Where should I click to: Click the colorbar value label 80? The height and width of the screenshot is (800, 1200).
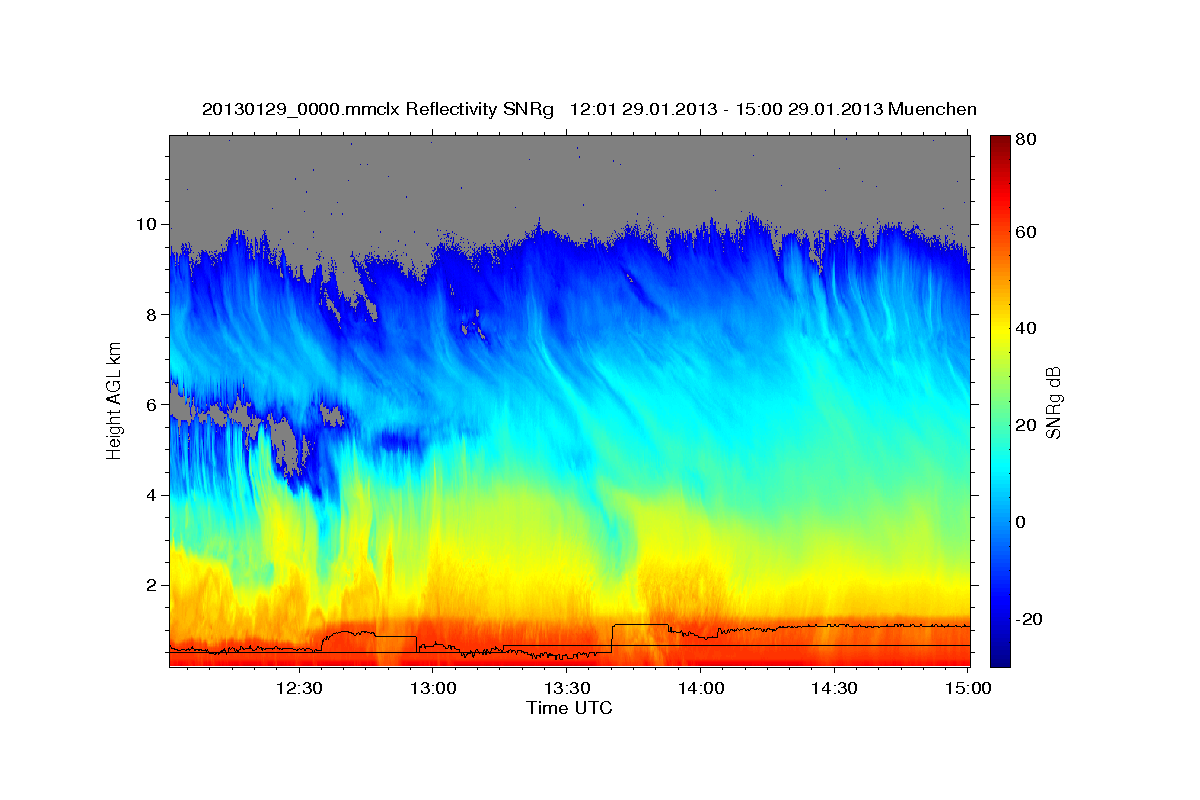(x=1025, y=140)
